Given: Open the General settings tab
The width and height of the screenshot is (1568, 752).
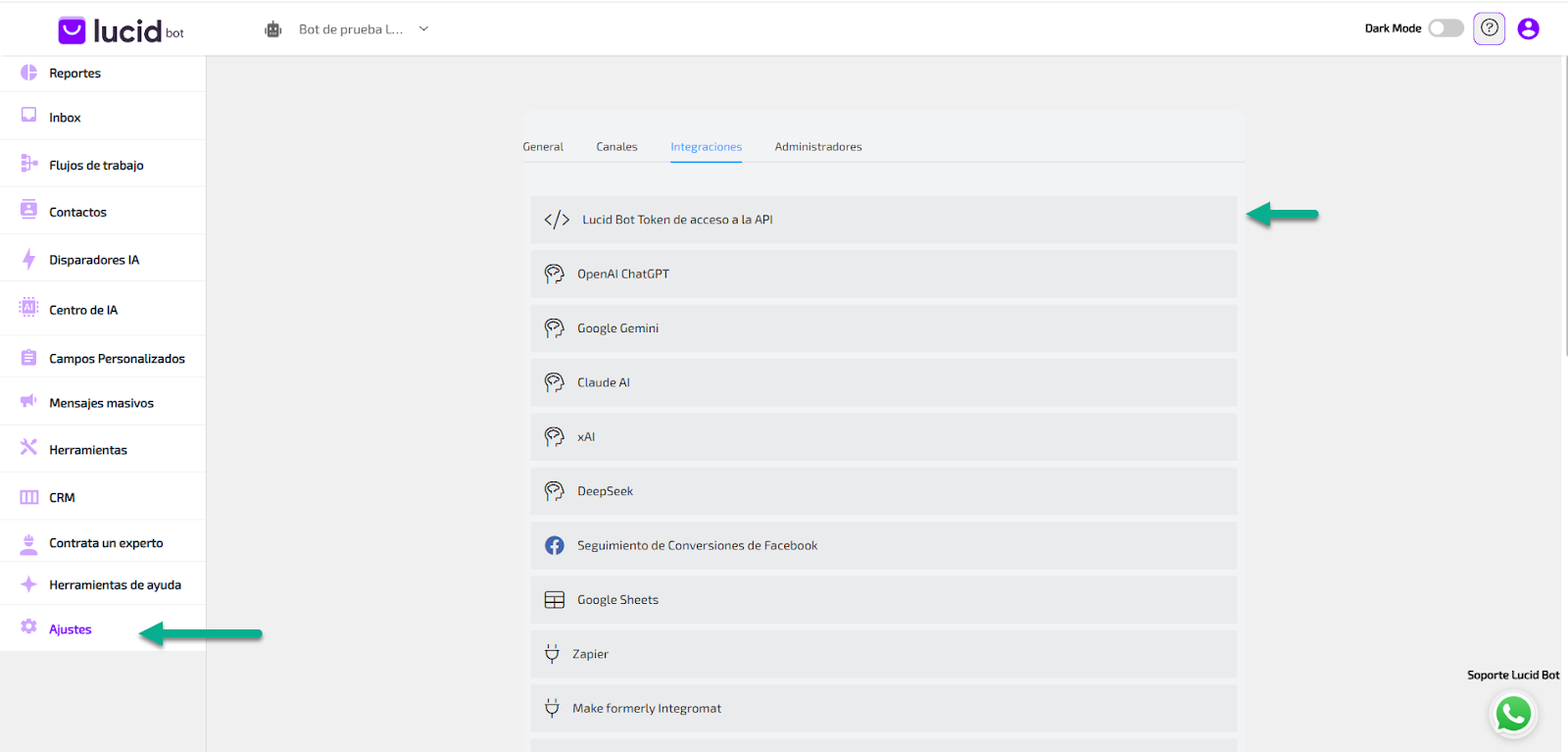Looking at the screenshot, I should (x=543, y=147).
